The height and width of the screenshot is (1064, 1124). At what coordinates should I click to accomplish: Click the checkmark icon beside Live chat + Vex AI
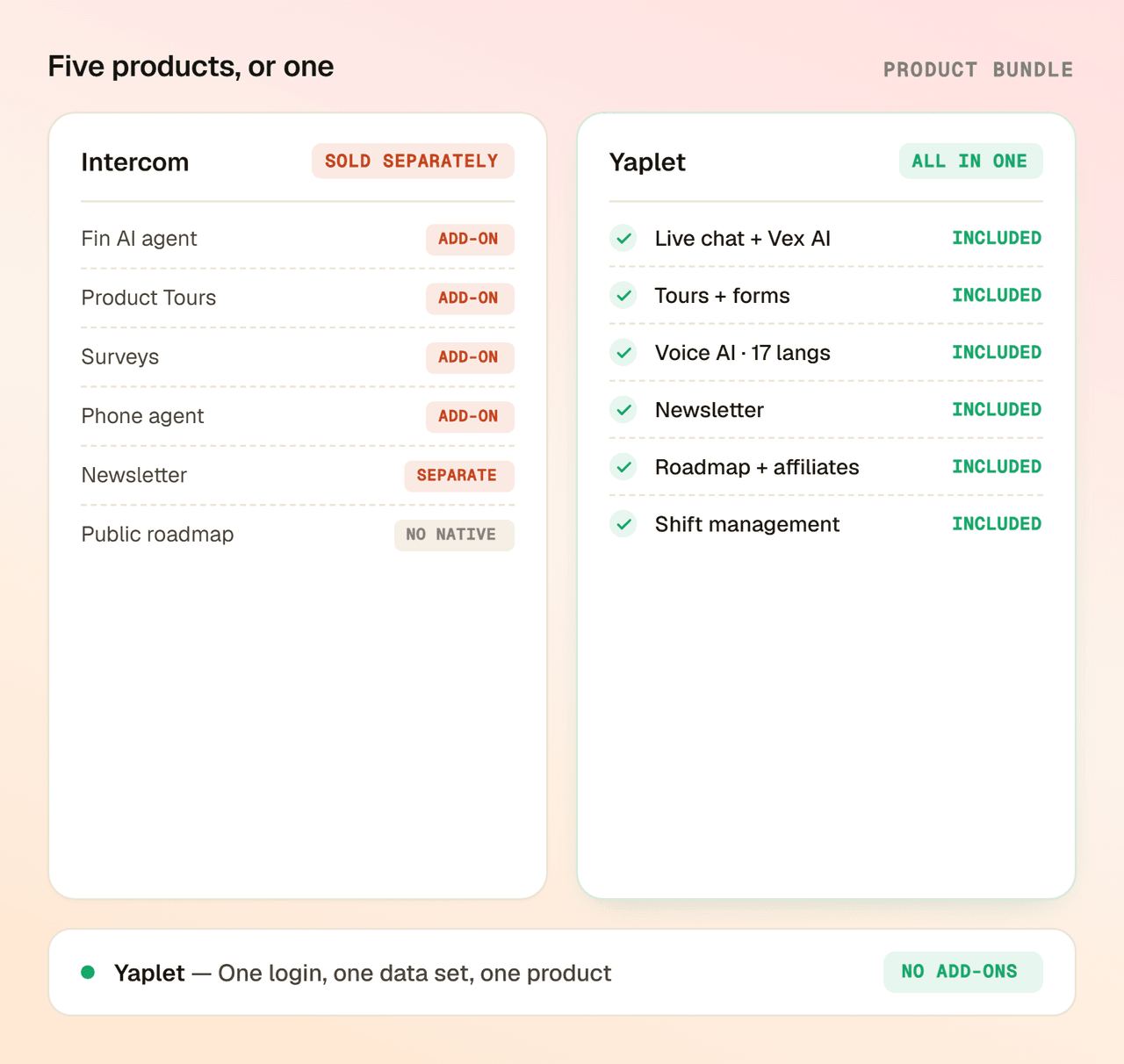point(623,238)
